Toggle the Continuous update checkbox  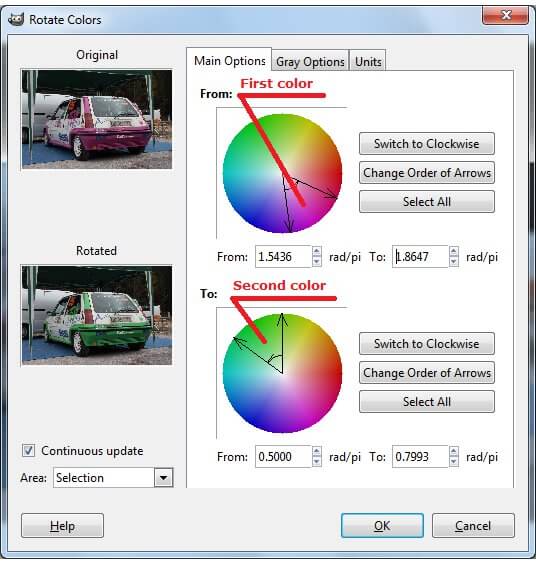point(28,451)
